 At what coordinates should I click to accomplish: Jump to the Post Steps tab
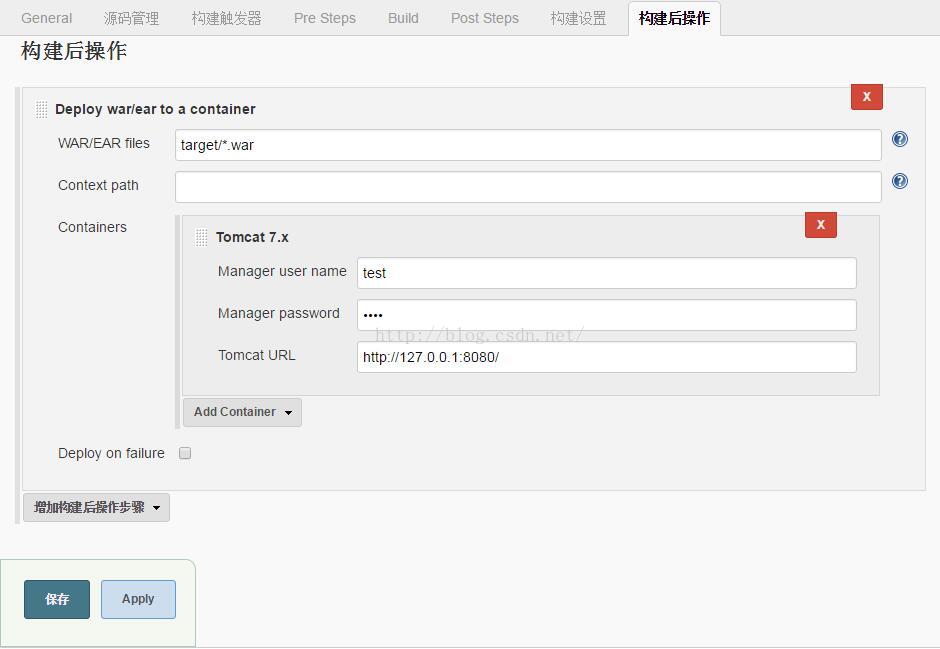pos(484,18)
